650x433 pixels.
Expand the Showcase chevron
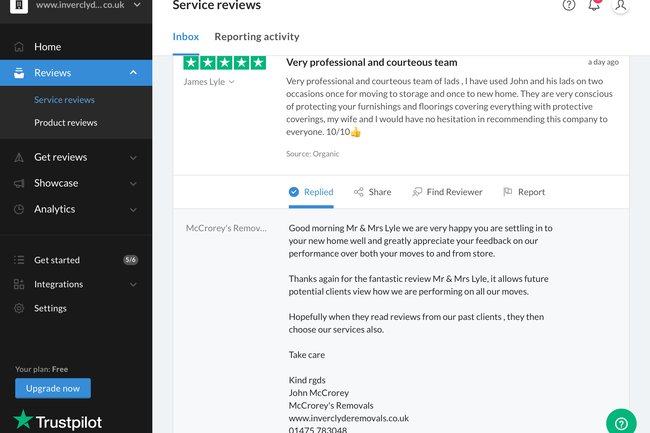coord(133,184)
